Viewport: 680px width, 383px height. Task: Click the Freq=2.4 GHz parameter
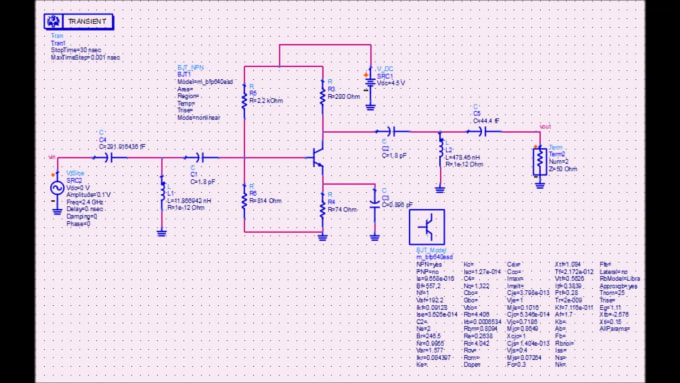coord(85,202)
